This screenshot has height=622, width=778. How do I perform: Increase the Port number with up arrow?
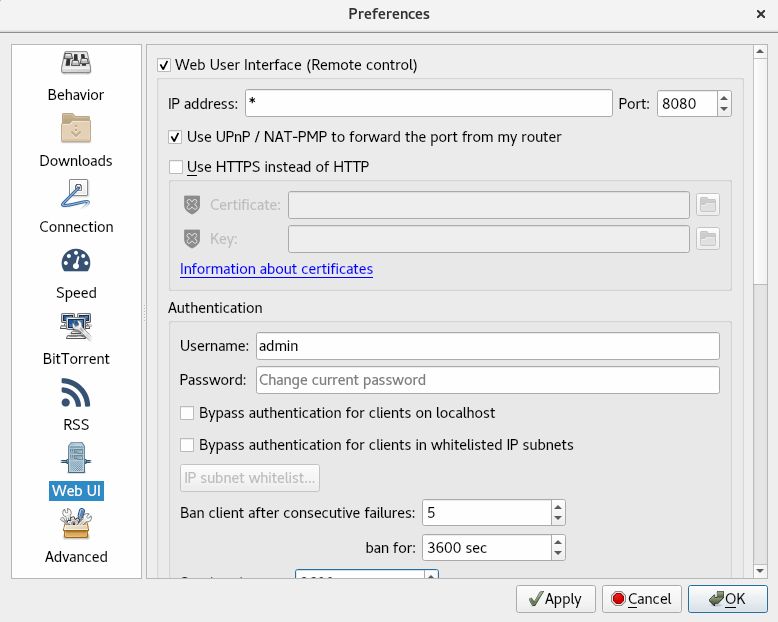pos(724,98)
